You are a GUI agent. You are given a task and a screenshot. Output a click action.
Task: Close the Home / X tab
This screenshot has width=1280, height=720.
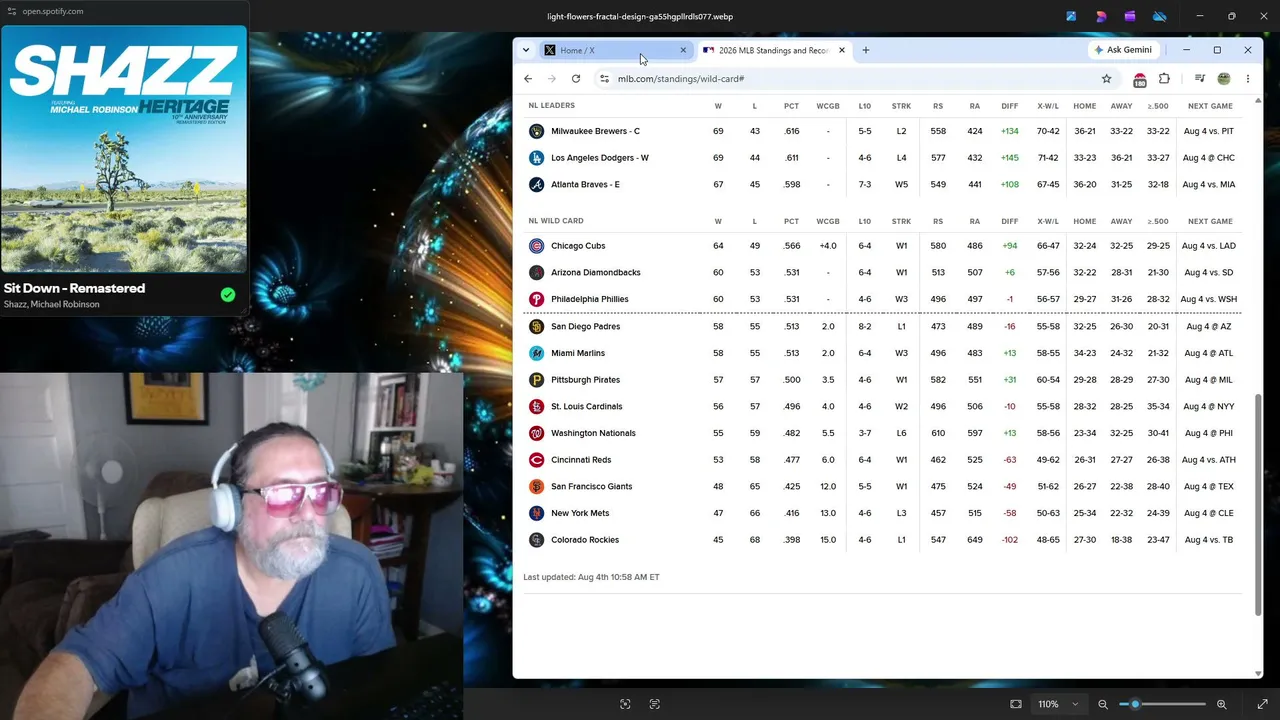(683, 50)
